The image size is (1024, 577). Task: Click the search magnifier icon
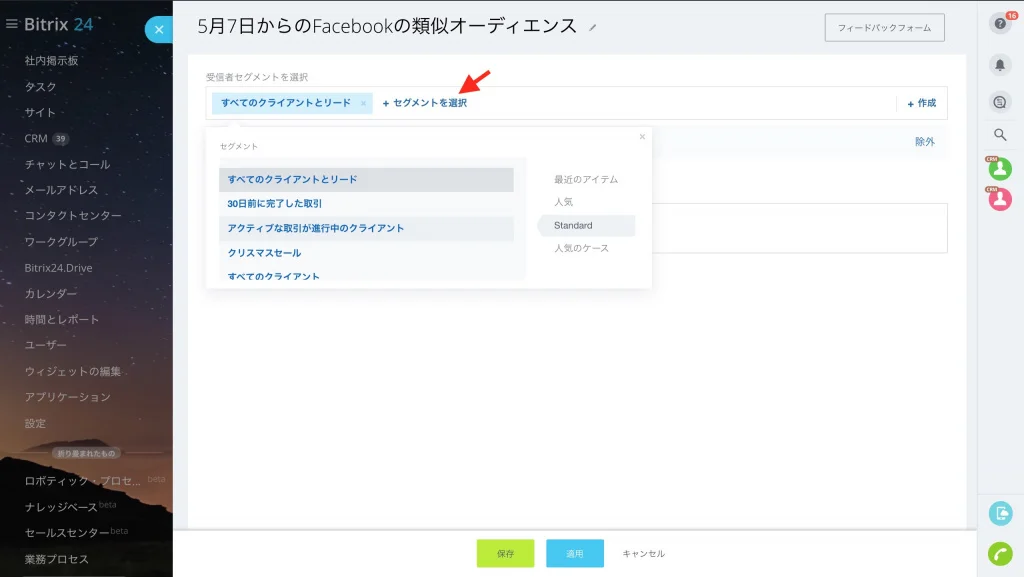(1000, 134)
